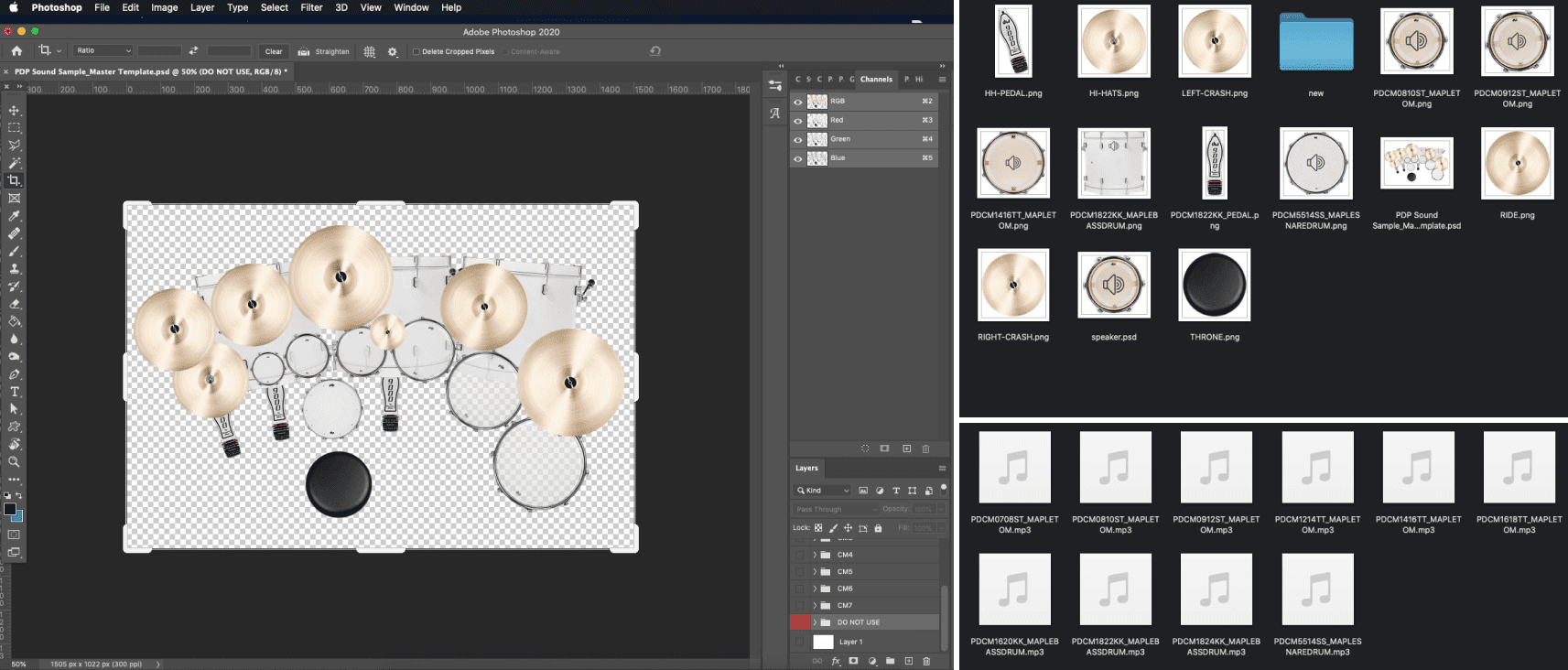Hide the Red channel eye icon
Image resolution: width=1568 pixels, height=670 pixels.
coord(798,121)
